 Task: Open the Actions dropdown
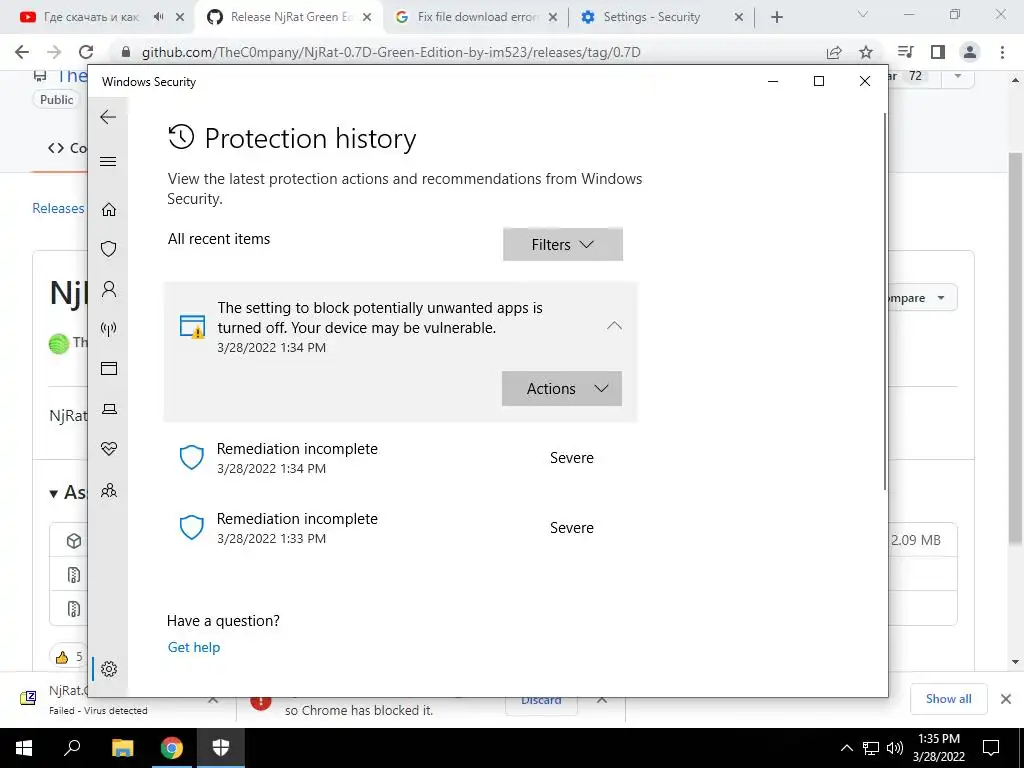pos(562,389)
